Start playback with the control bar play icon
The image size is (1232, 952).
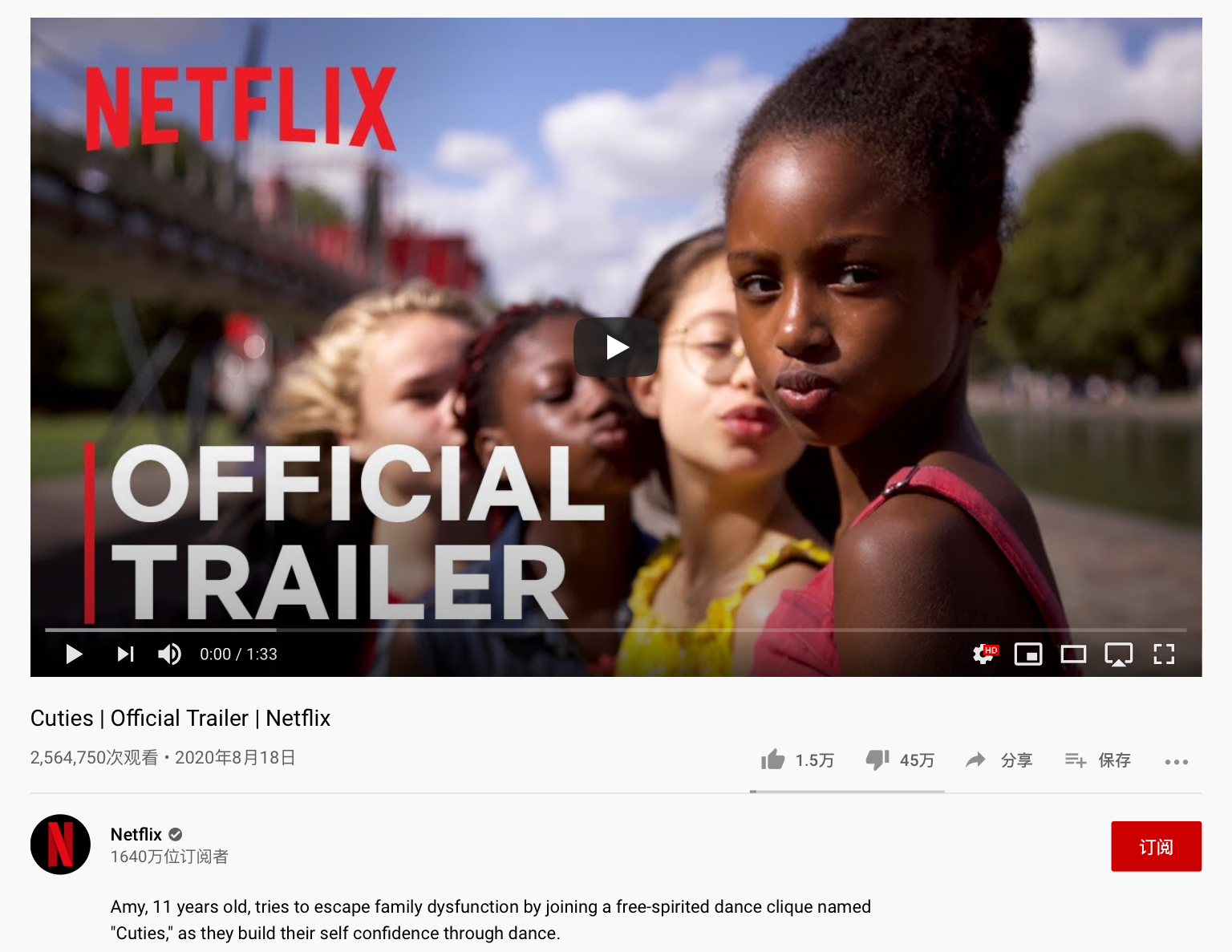click(74, 654)
